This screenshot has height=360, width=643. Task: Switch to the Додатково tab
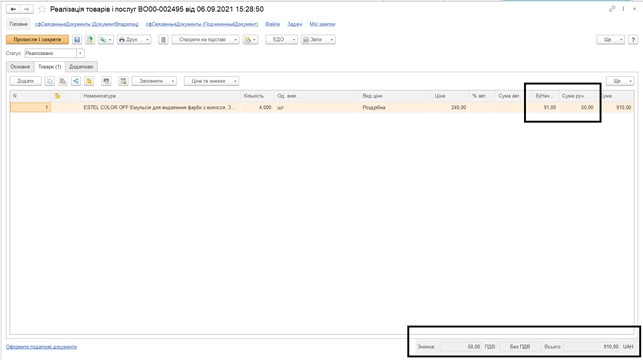tap(81, 66)
